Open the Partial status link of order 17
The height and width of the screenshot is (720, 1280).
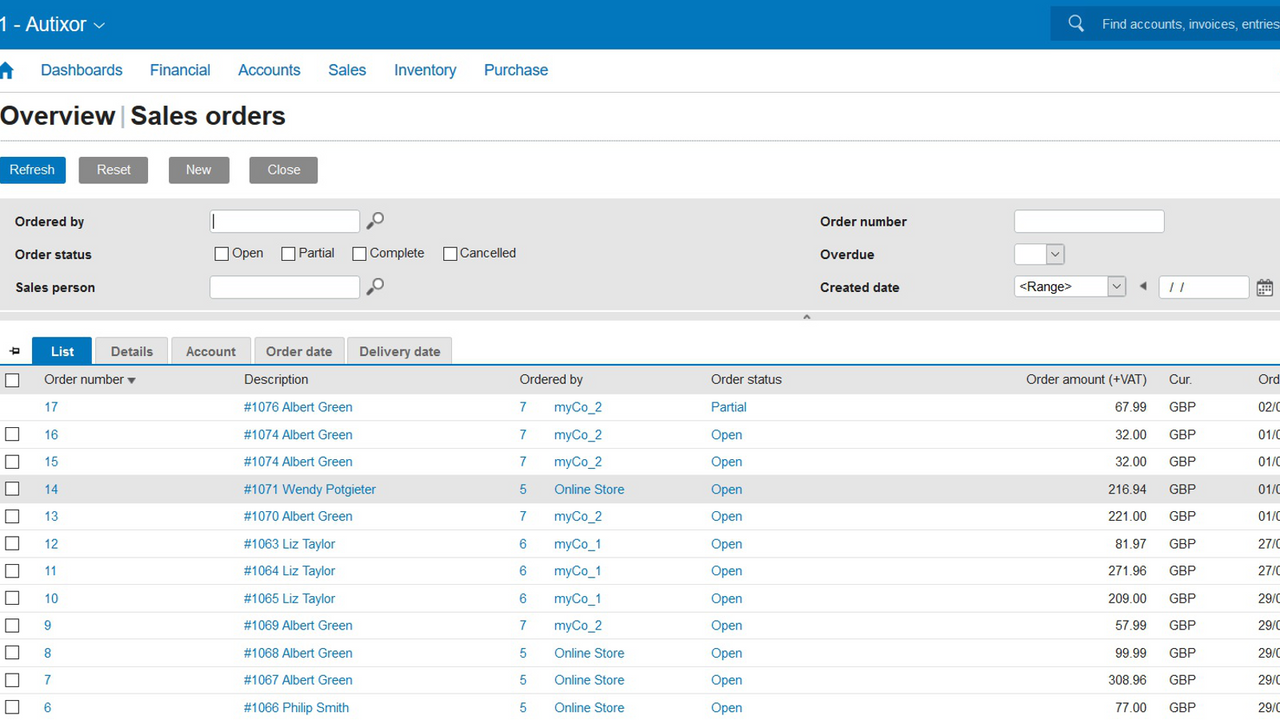(x=729, y=407)
